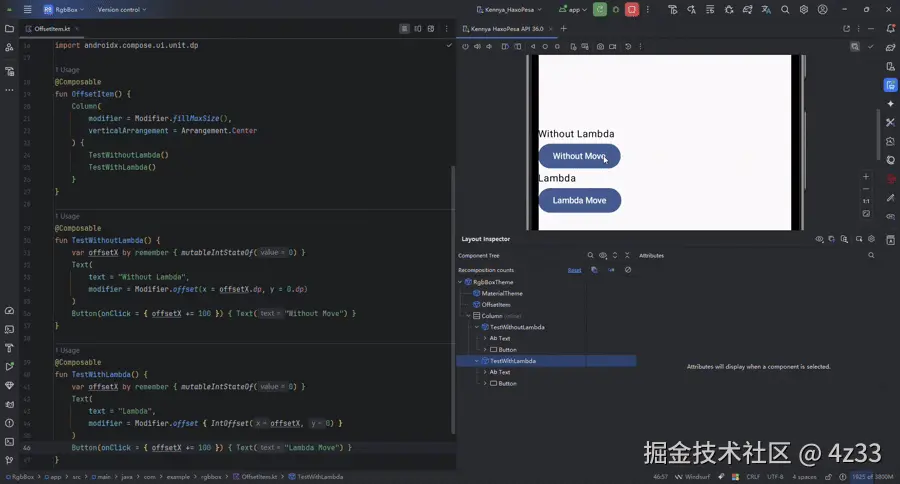Click the emulator record screen video icon
The height and width of the screenshot is (484, 900).
coord(612,47)
